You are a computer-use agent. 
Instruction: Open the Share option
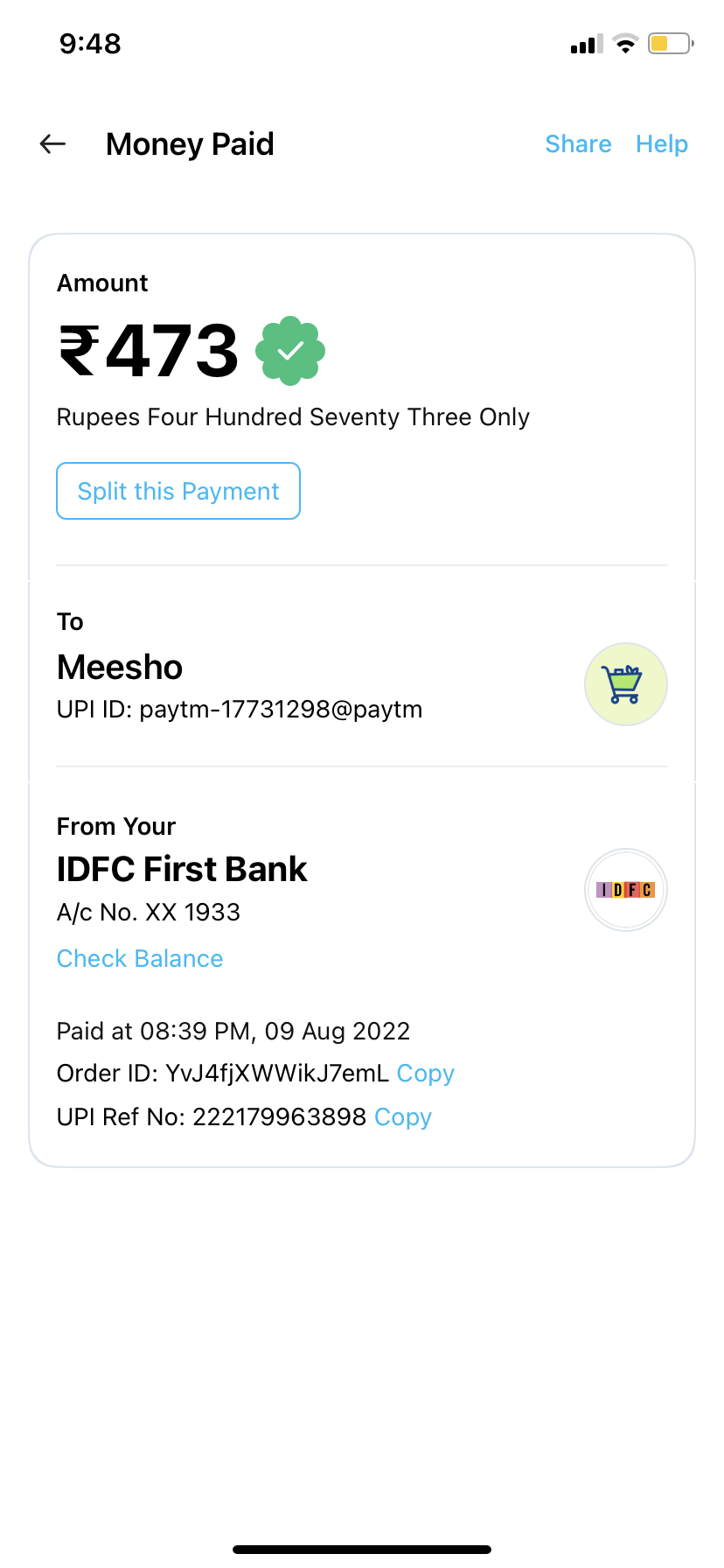tap(578, 144)
